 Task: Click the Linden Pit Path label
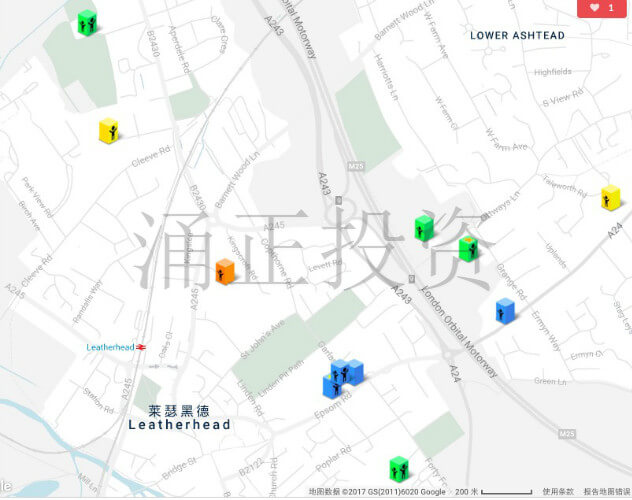(281, 378)
